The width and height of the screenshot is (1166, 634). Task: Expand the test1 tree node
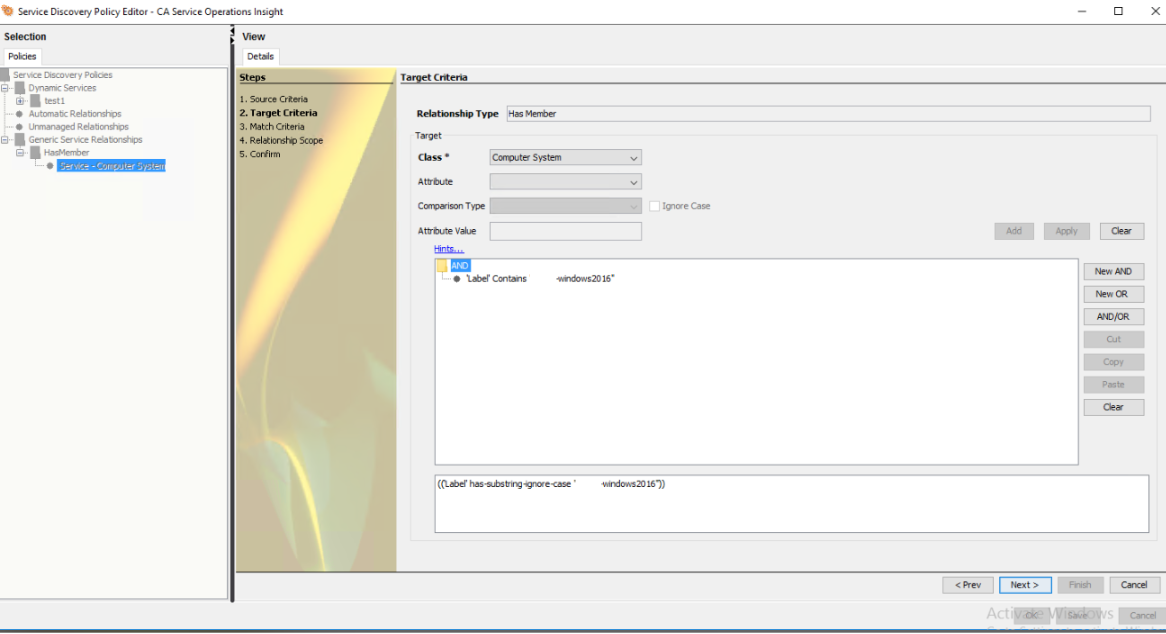click(20, 100)
